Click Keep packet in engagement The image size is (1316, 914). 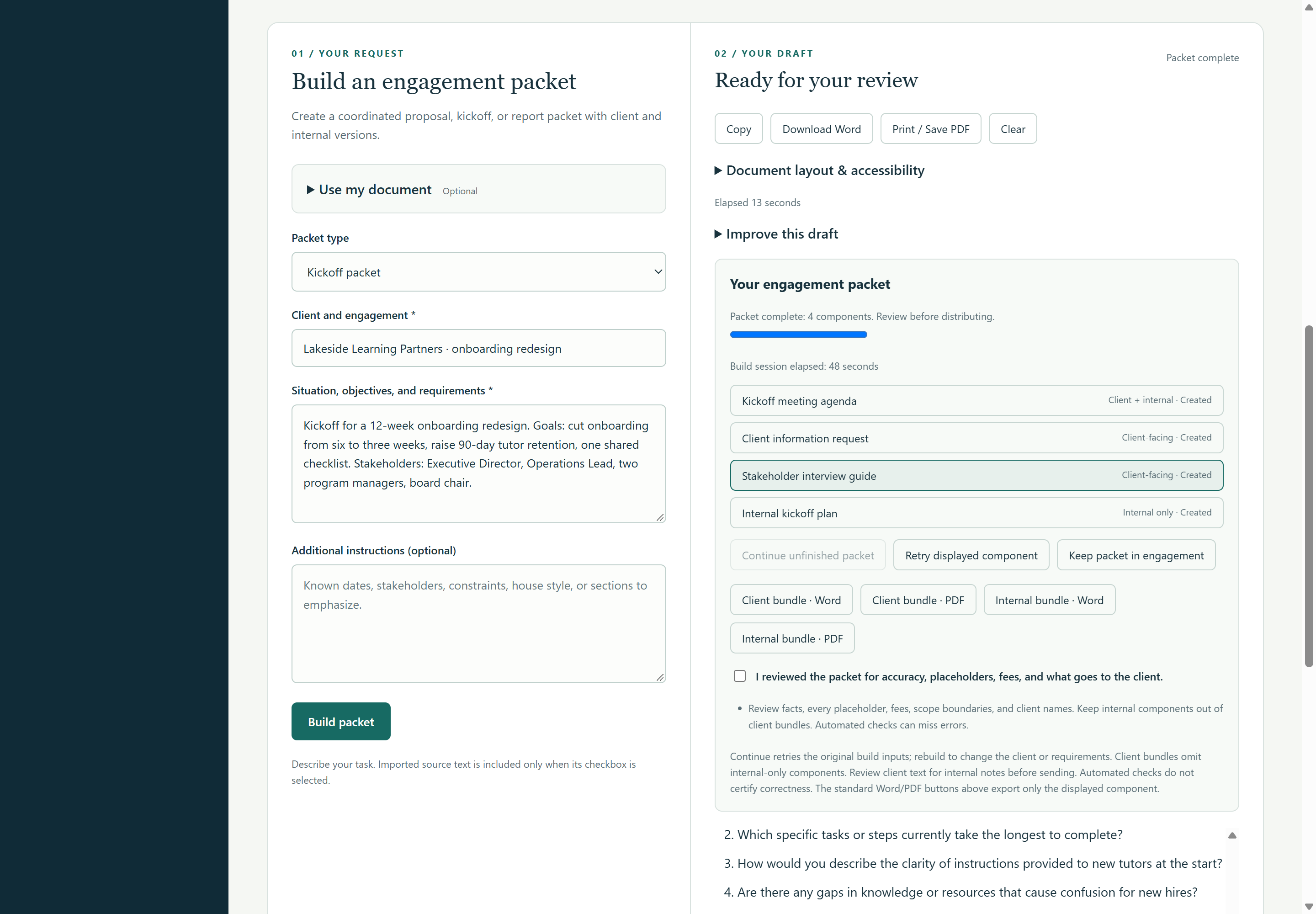pyautogui.click(x=1136, y=555)
